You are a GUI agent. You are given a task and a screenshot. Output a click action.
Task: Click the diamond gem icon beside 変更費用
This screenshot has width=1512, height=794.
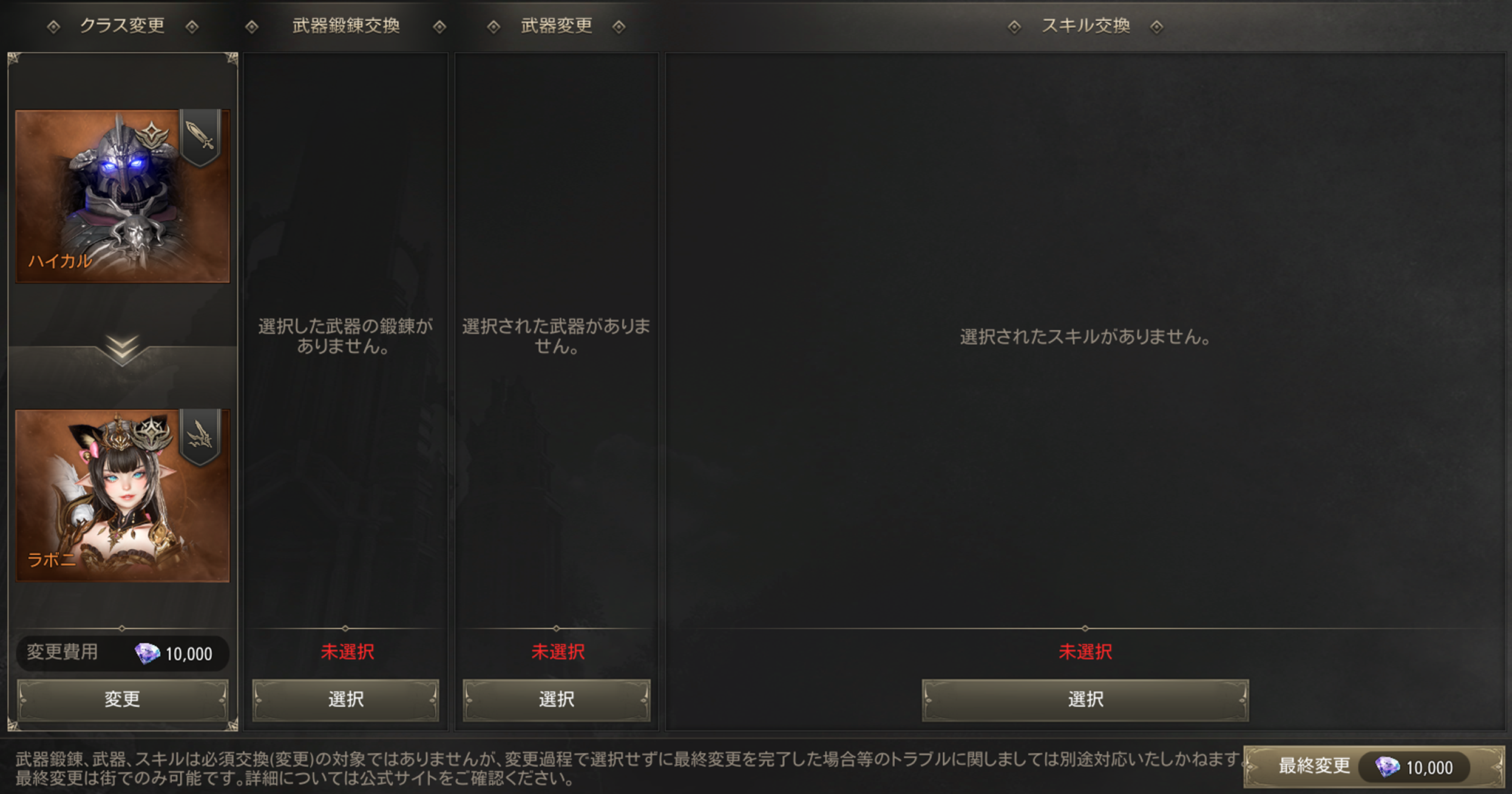point(146,654)
